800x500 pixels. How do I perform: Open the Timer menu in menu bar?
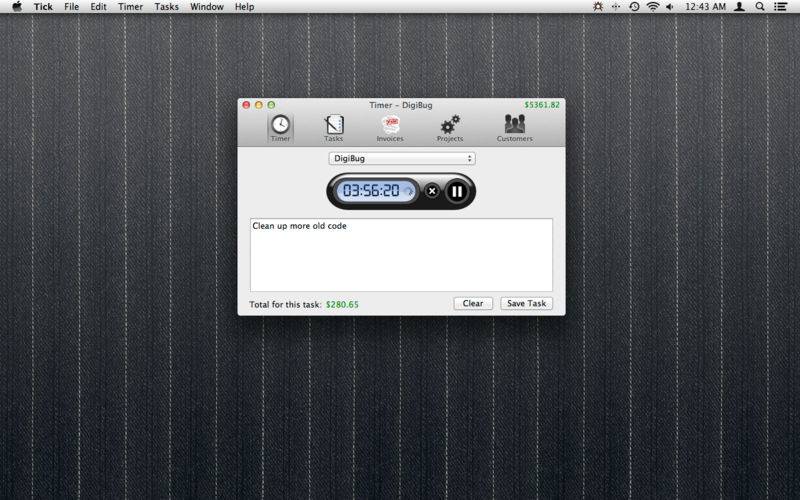[x=131, y=7]
